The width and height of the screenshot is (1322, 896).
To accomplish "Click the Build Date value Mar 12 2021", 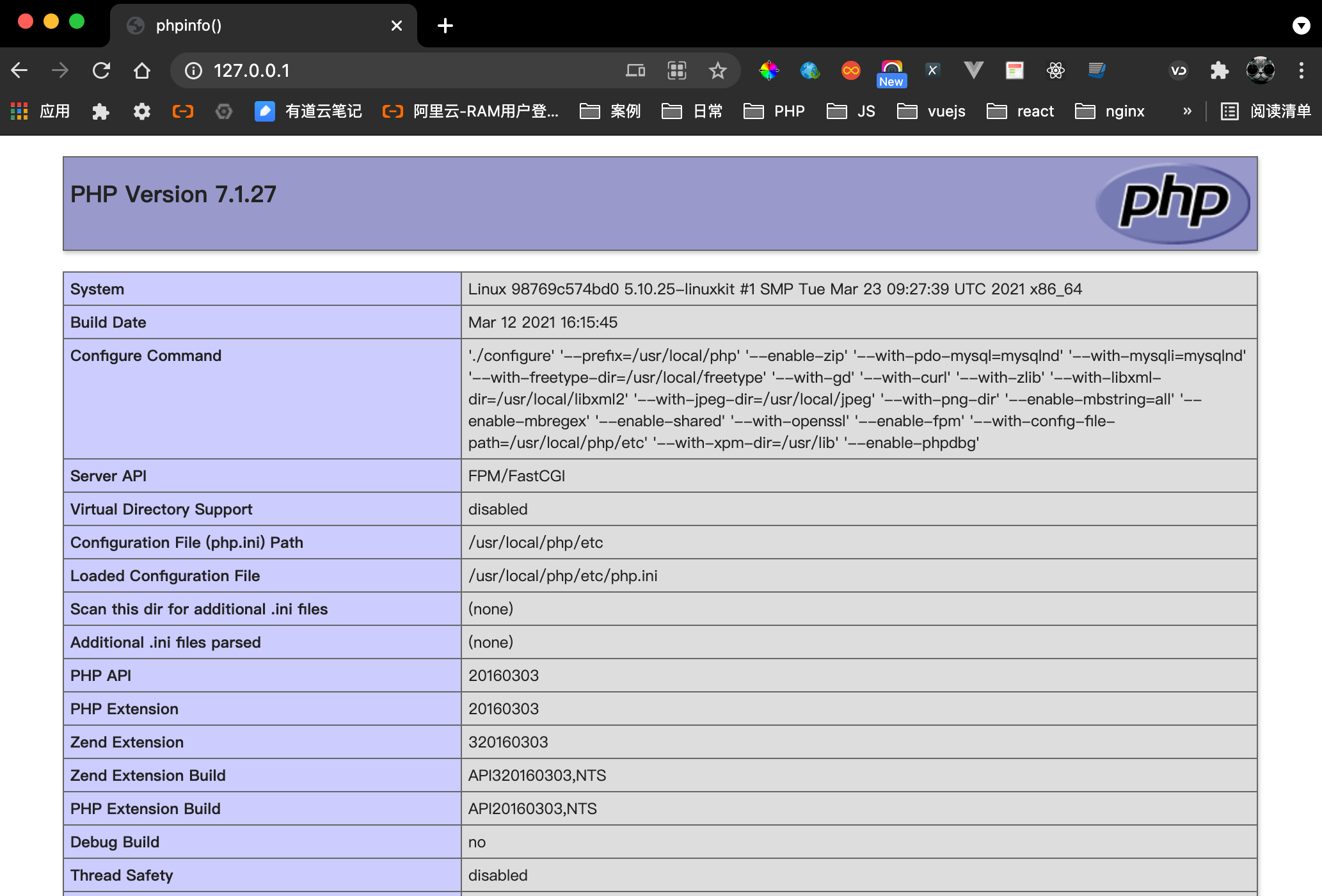I will tap(543, 323).
